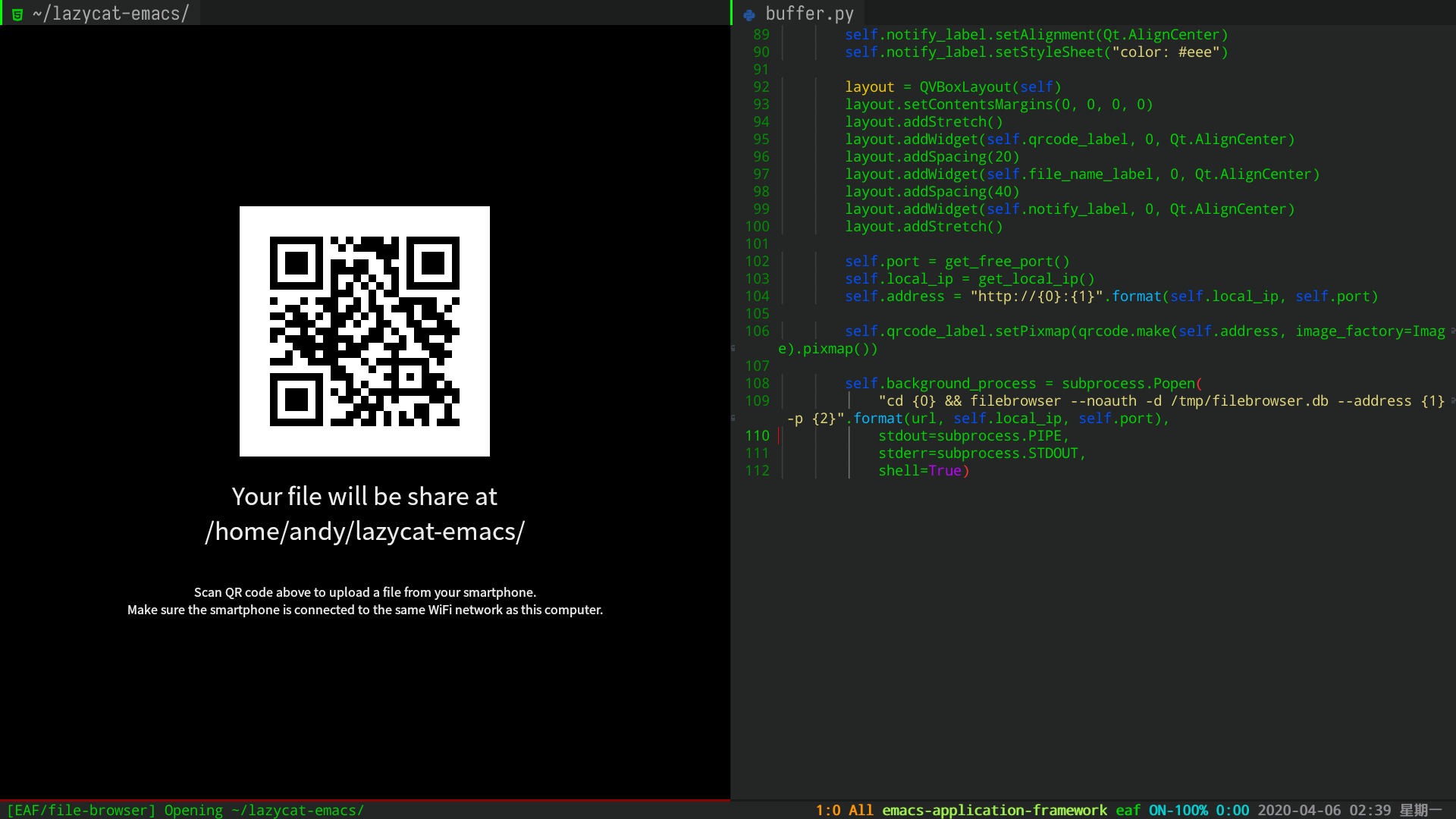Click 'emacs-application-framework' project name in mode line
The width and height of the screenshot is (1456, 819).
994,810
